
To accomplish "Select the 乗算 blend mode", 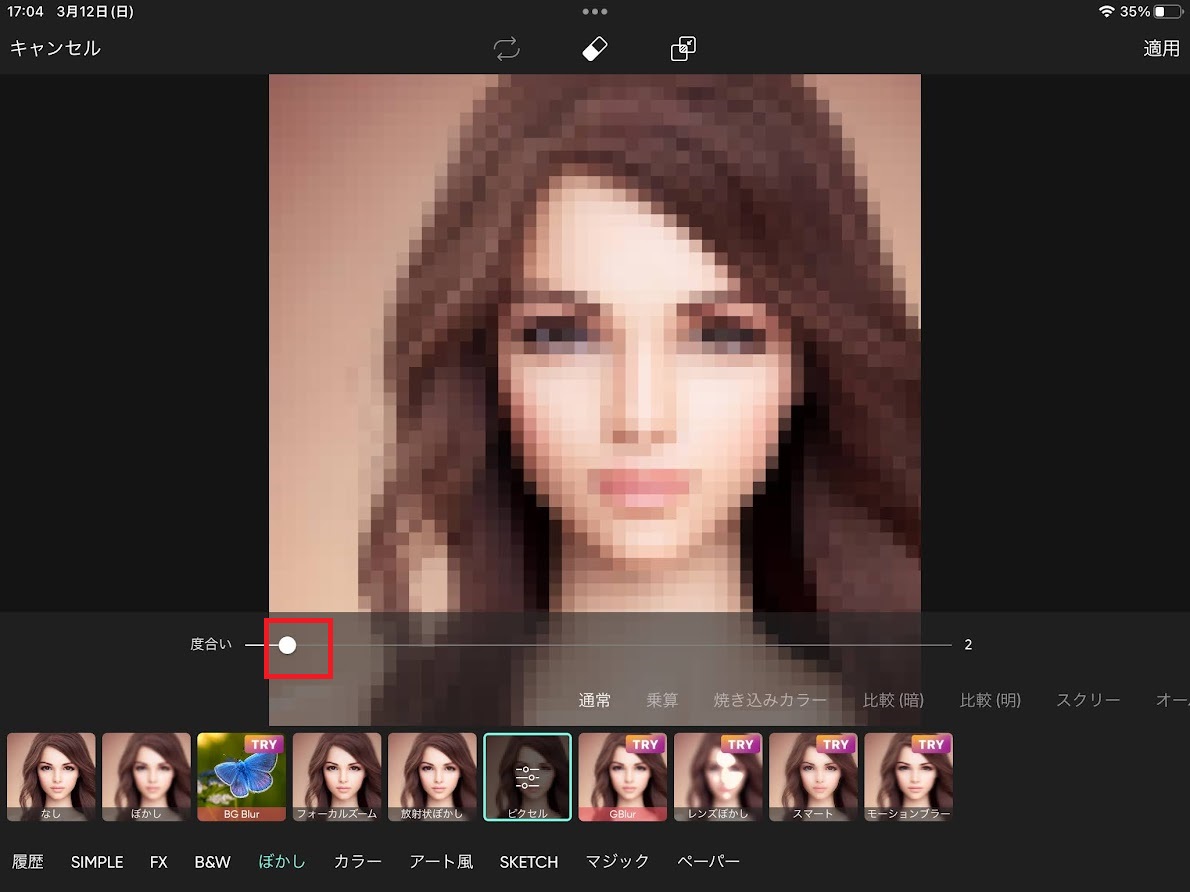I will 662,700.
